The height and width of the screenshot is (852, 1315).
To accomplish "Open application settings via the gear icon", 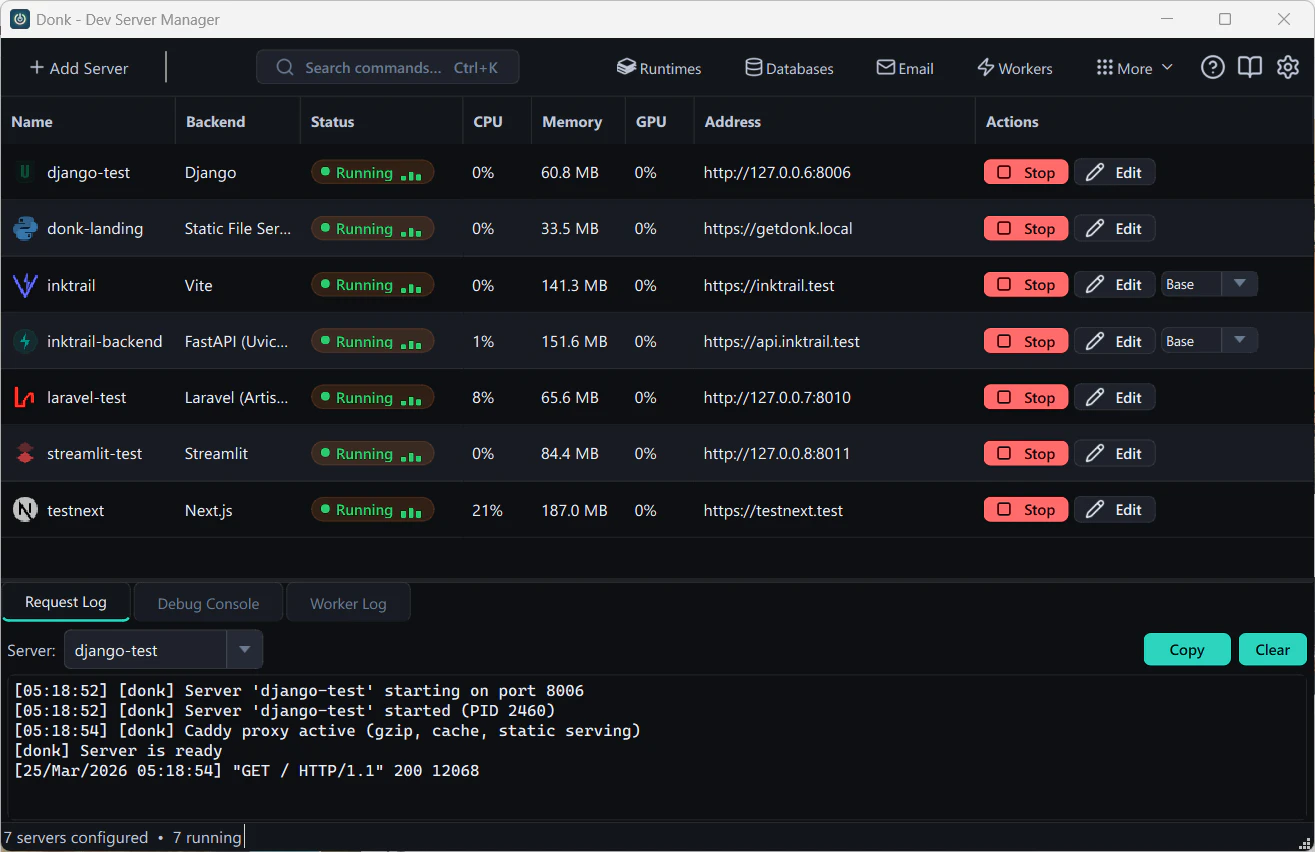I will (1288, 67).
